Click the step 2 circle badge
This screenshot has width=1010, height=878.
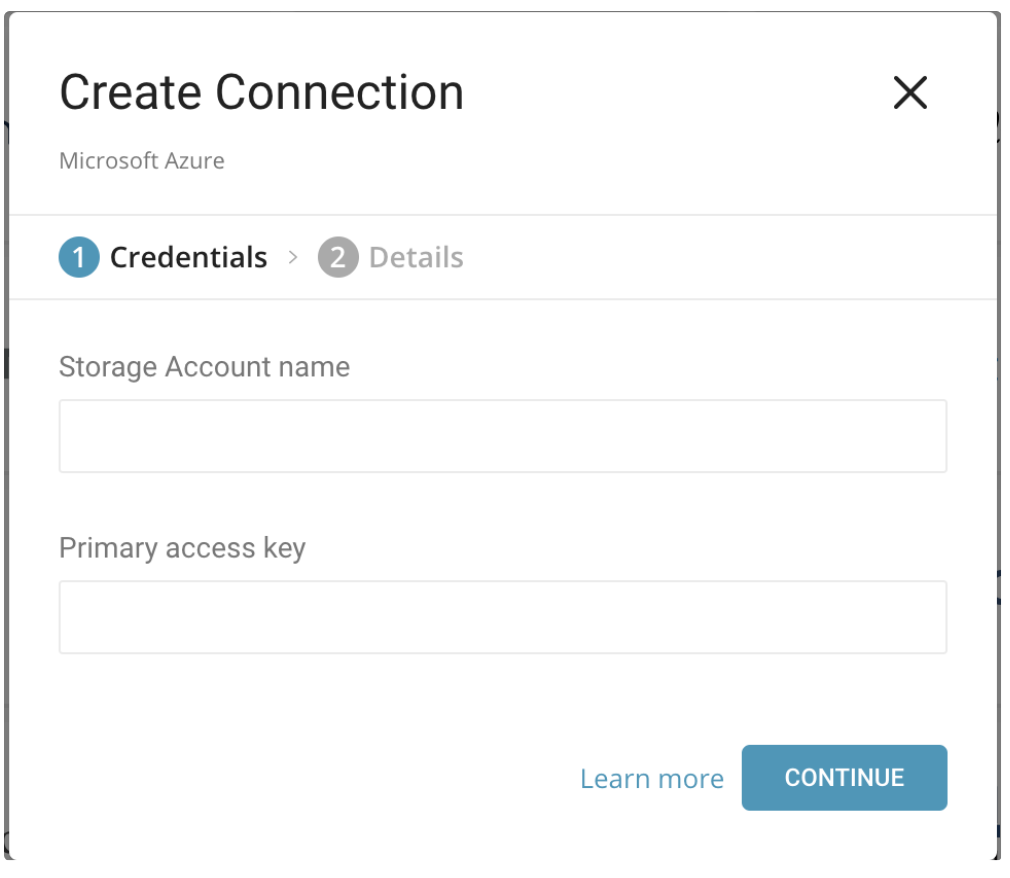point(338,258)
